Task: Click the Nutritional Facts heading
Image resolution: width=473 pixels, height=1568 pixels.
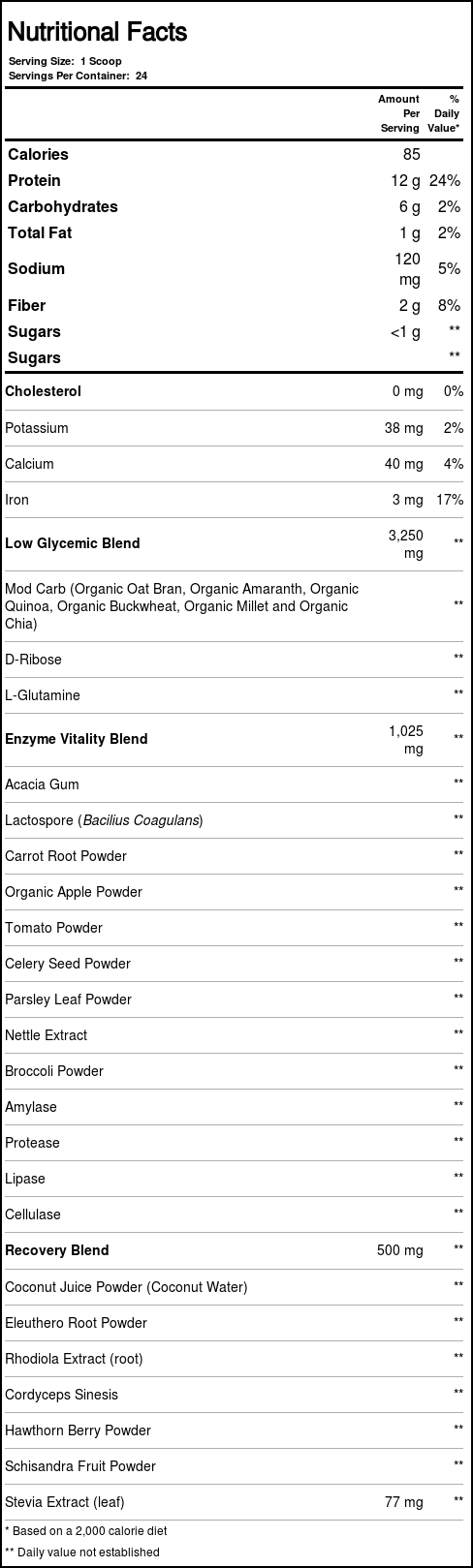Action: tap(97, 32)
